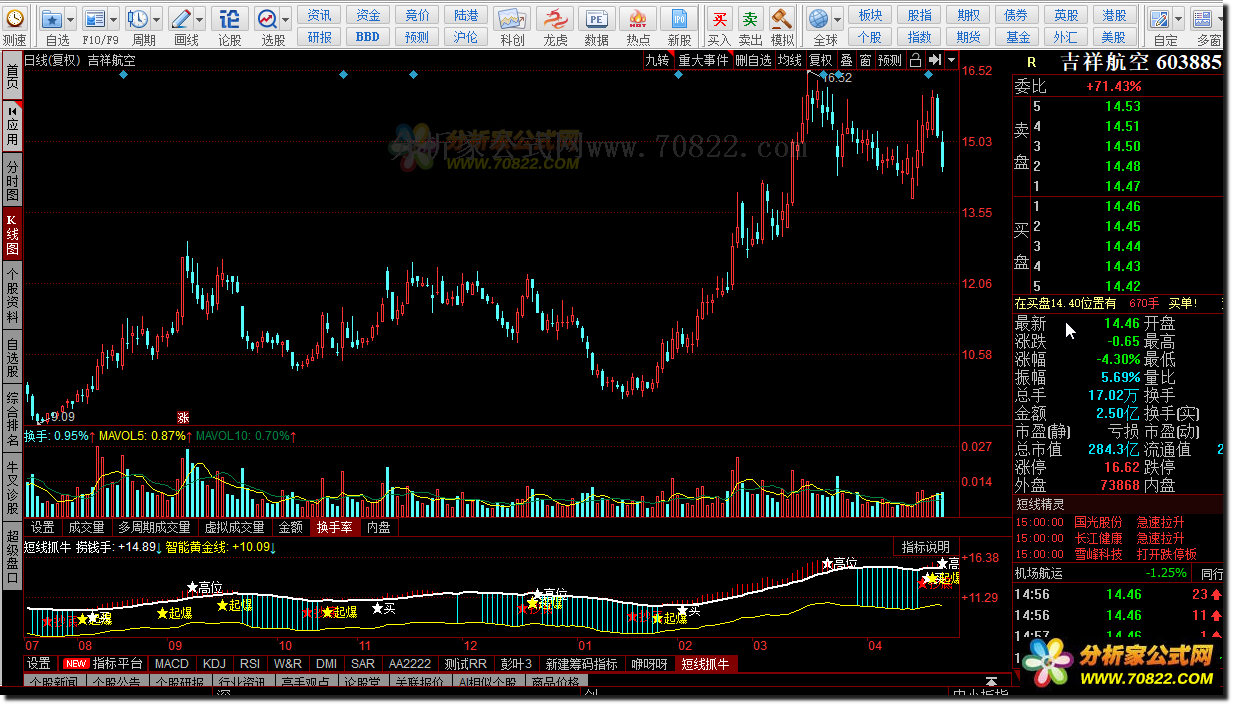
Task: Open the 模拟 gavel icon
Action: [782, 18]
